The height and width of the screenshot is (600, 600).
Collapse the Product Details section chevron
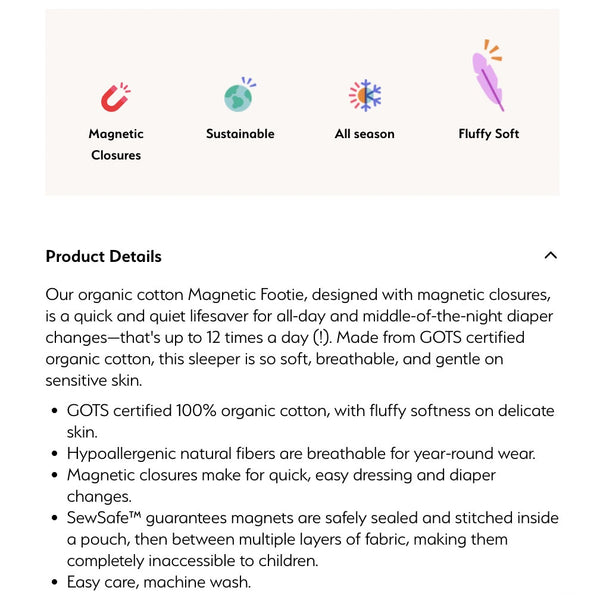click(550, 256)
